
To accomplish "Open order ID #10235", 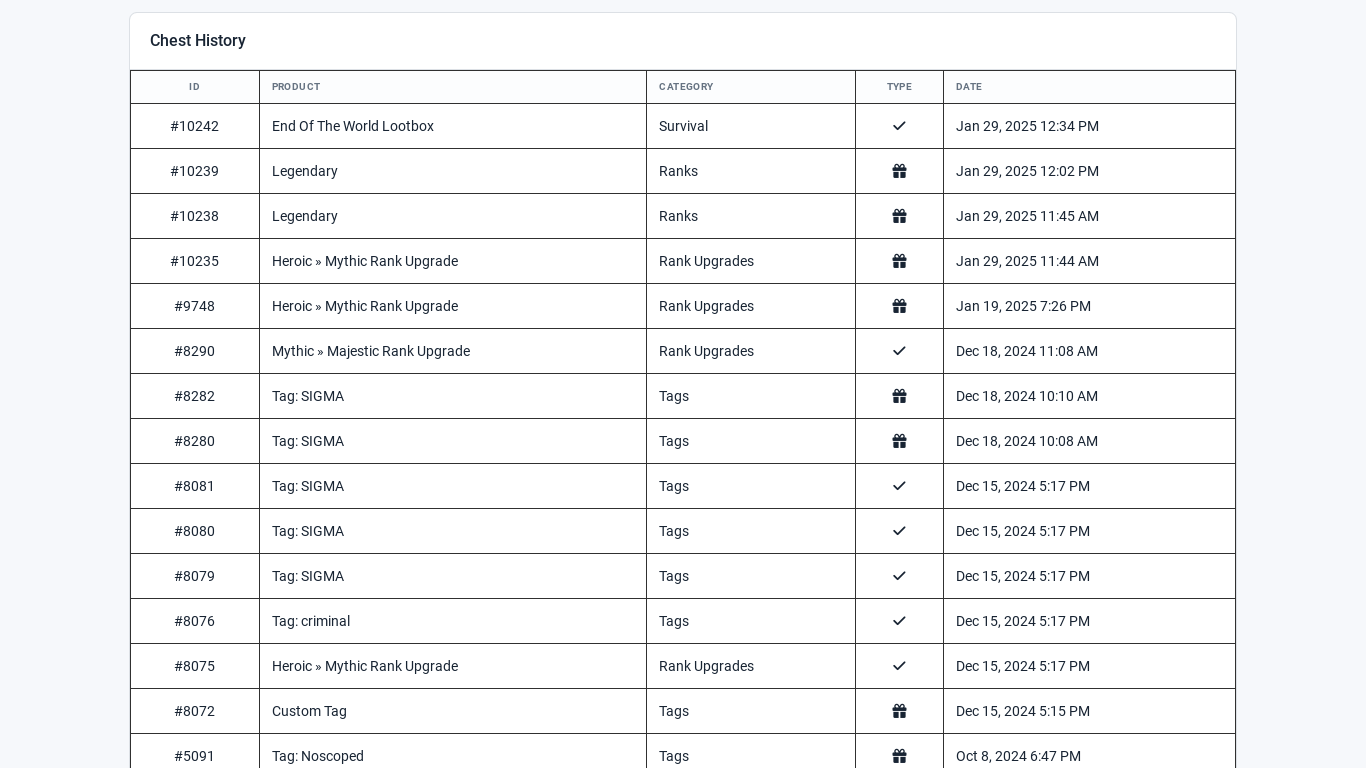I will pos(194,261).
